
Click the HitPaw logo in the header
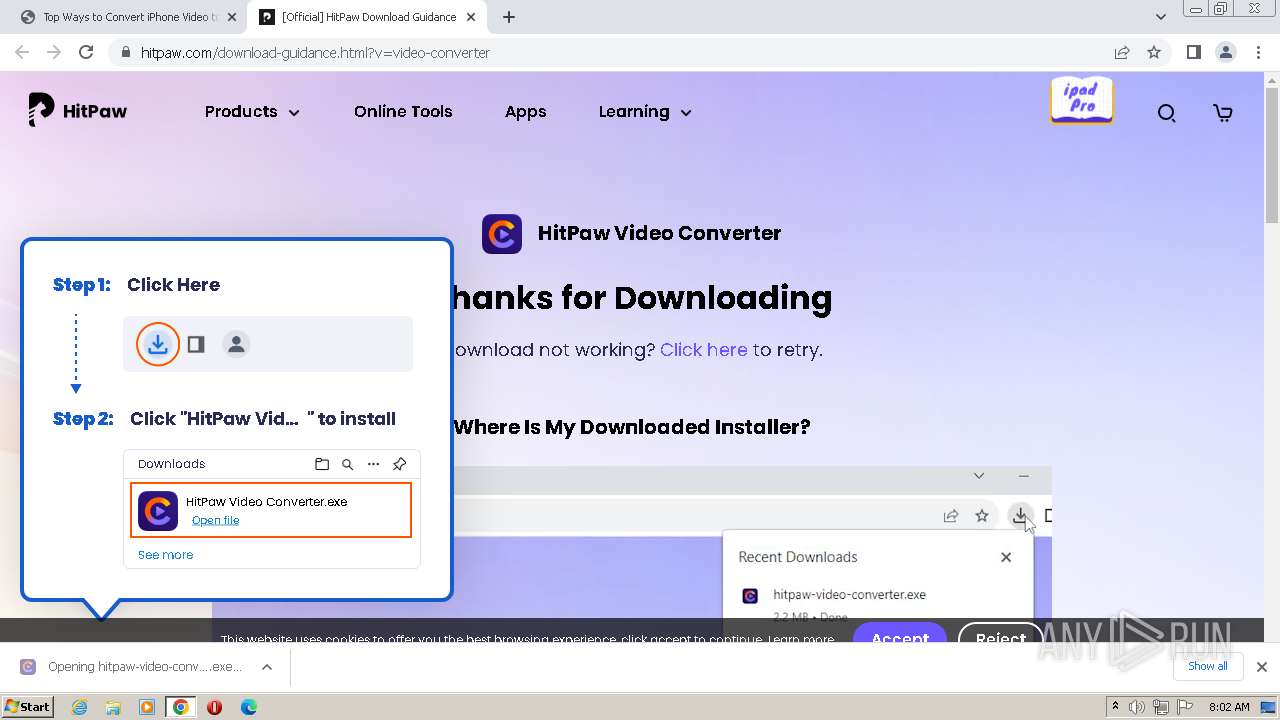[78, 111]
